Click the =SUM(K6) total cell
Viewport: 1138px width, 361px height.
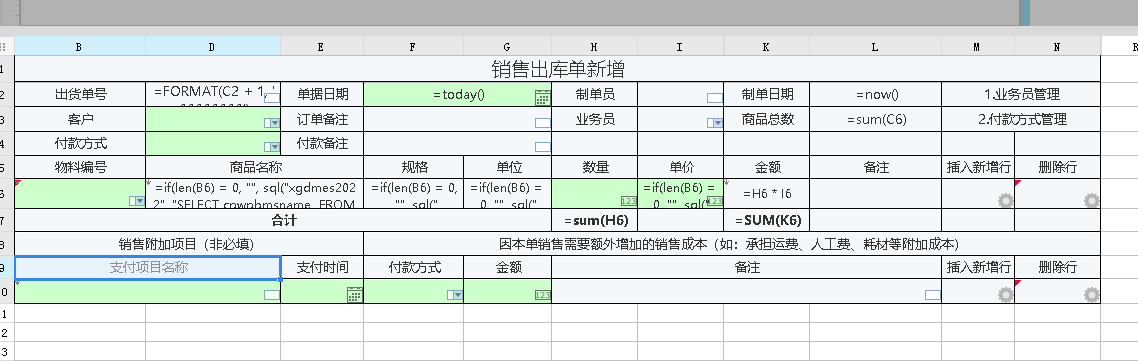(766, 220)
